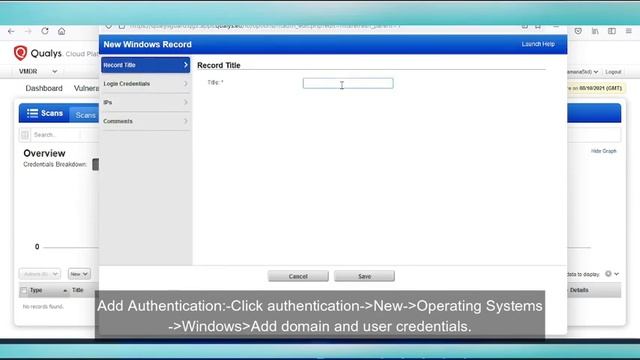Switch to the Scans sub-tab

(85, 115)
